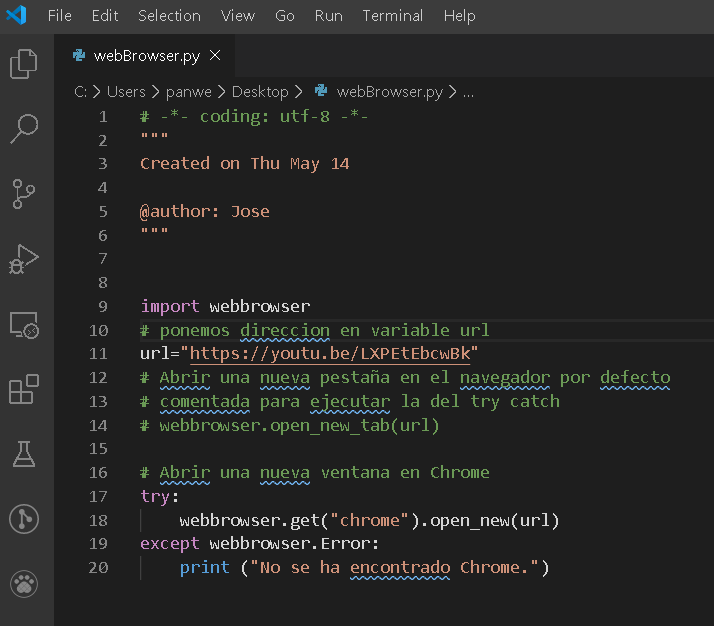The height and width of the screenshot is (626, 714).
Task: Click 'Created on Thu May 14' text
Action: pos(245,163)
